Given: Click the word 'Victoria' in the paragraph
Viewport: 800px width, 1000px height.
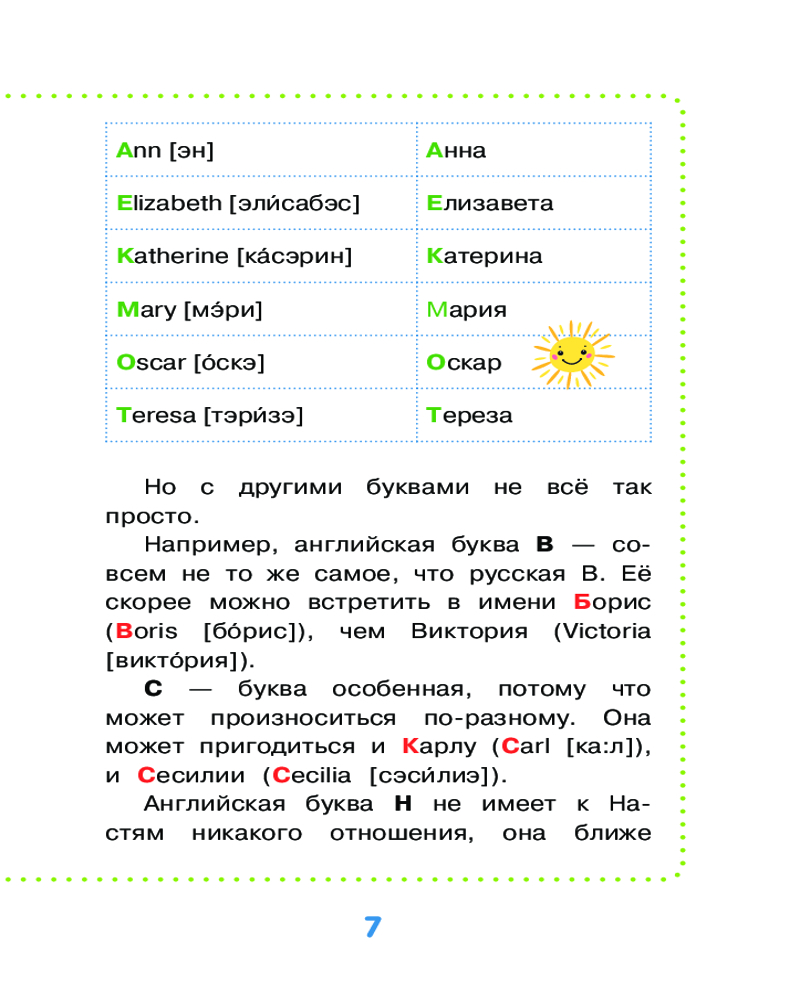Looking at the screenshot, I should tap(607, 631).
